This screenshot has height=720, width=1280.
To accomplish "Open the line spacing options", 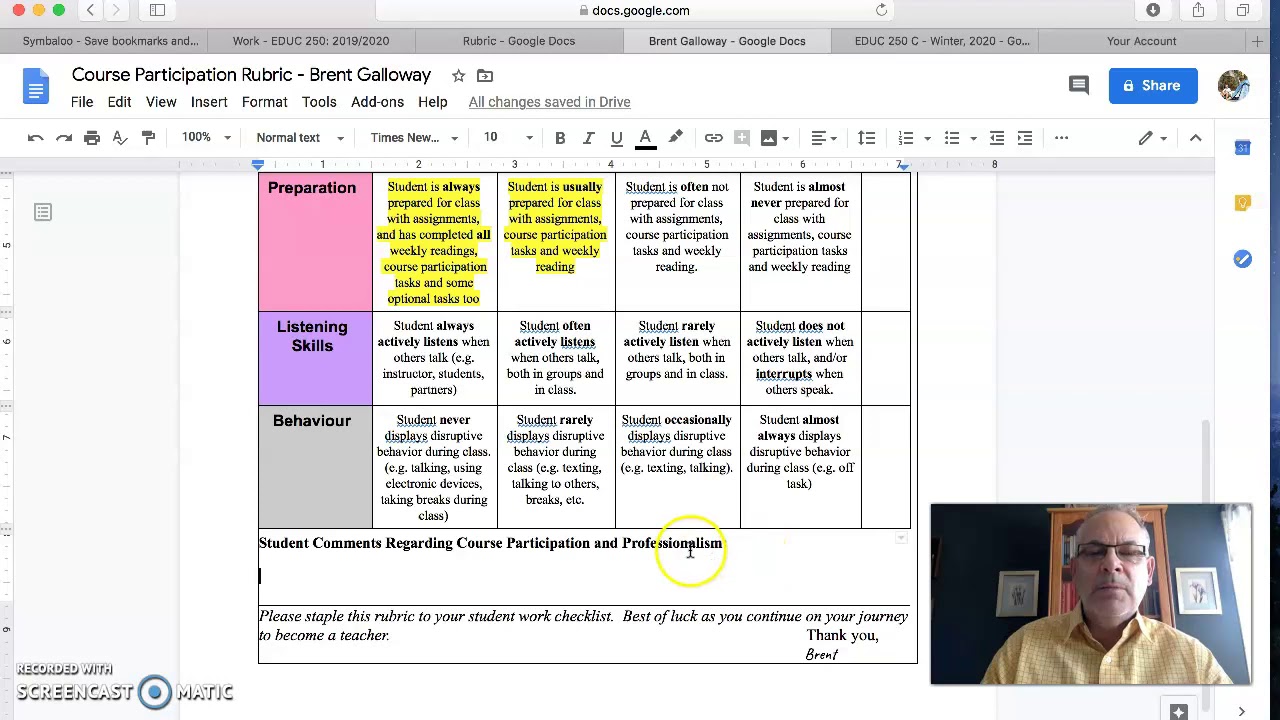I will pyautogui.click(x=866, y=138).
